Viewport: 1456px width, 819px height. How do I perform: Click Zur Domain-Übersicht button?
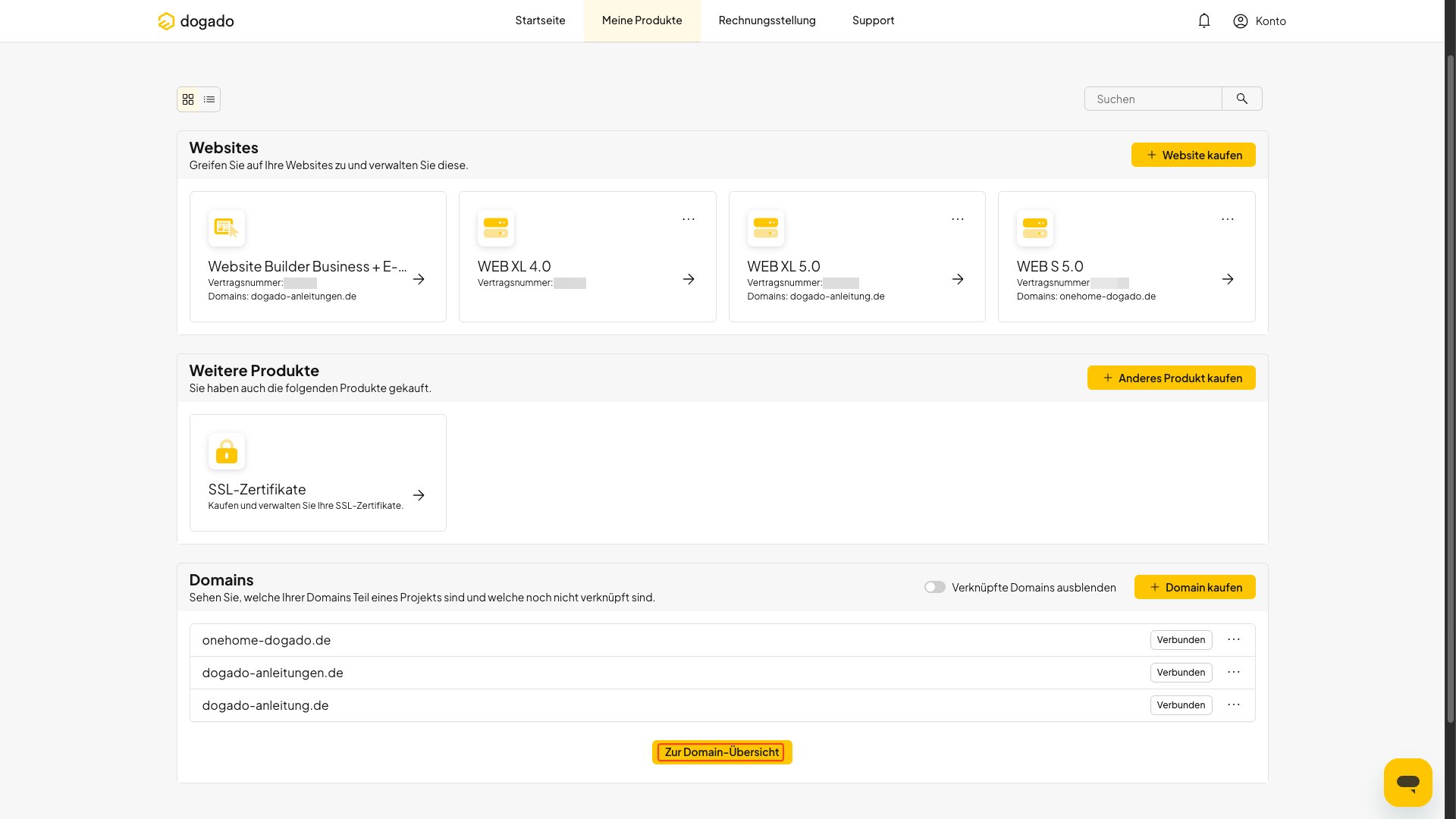pyautogui.click(x=722, y=752)
